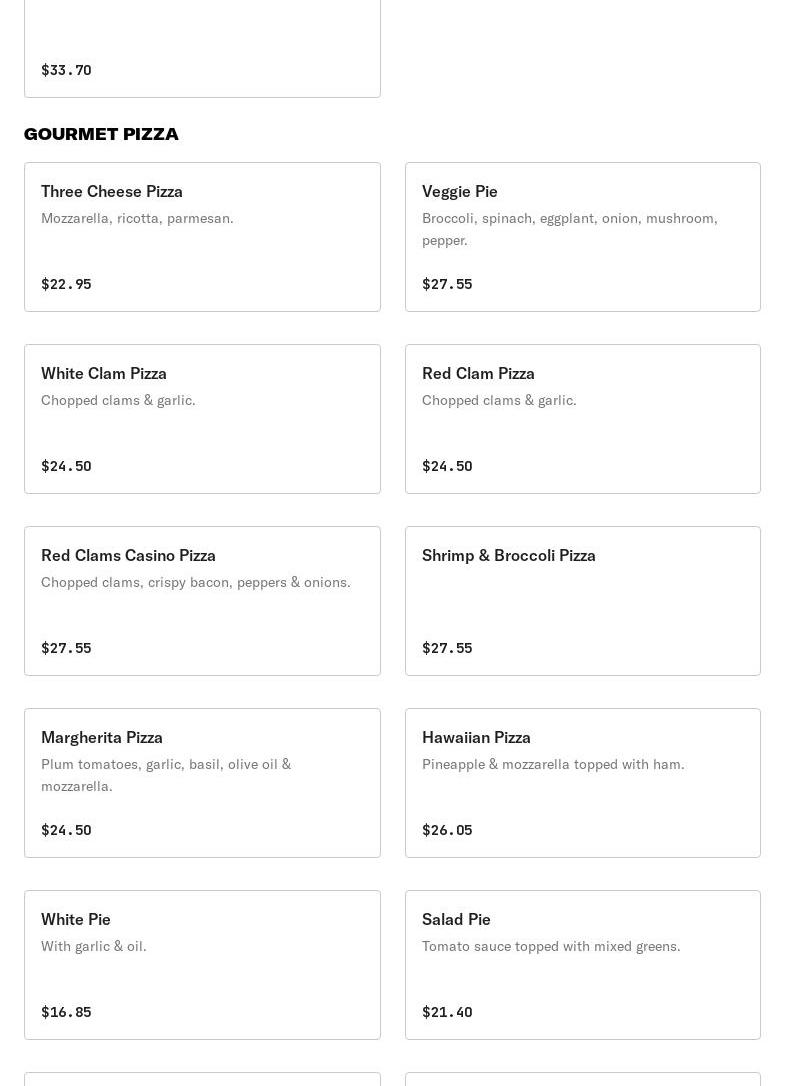The height and width of the screenshot is (1086, 785).
Task: Click the Gourmet Pizza section heading
Action: 101,134
